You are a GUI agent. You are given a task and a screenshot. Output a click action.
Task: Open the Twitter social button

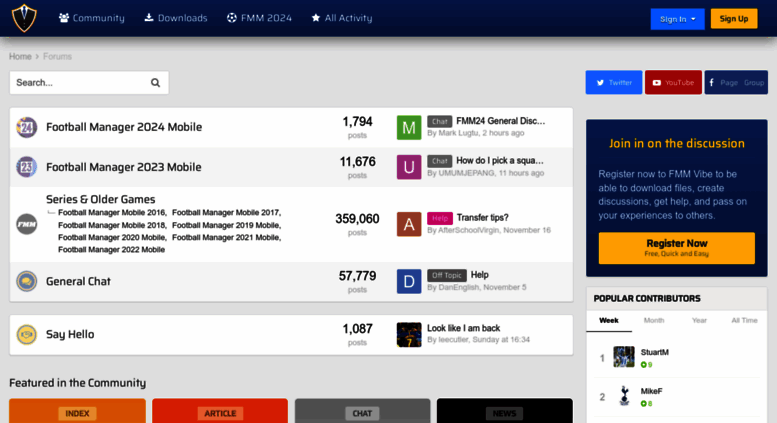[613, 83]
